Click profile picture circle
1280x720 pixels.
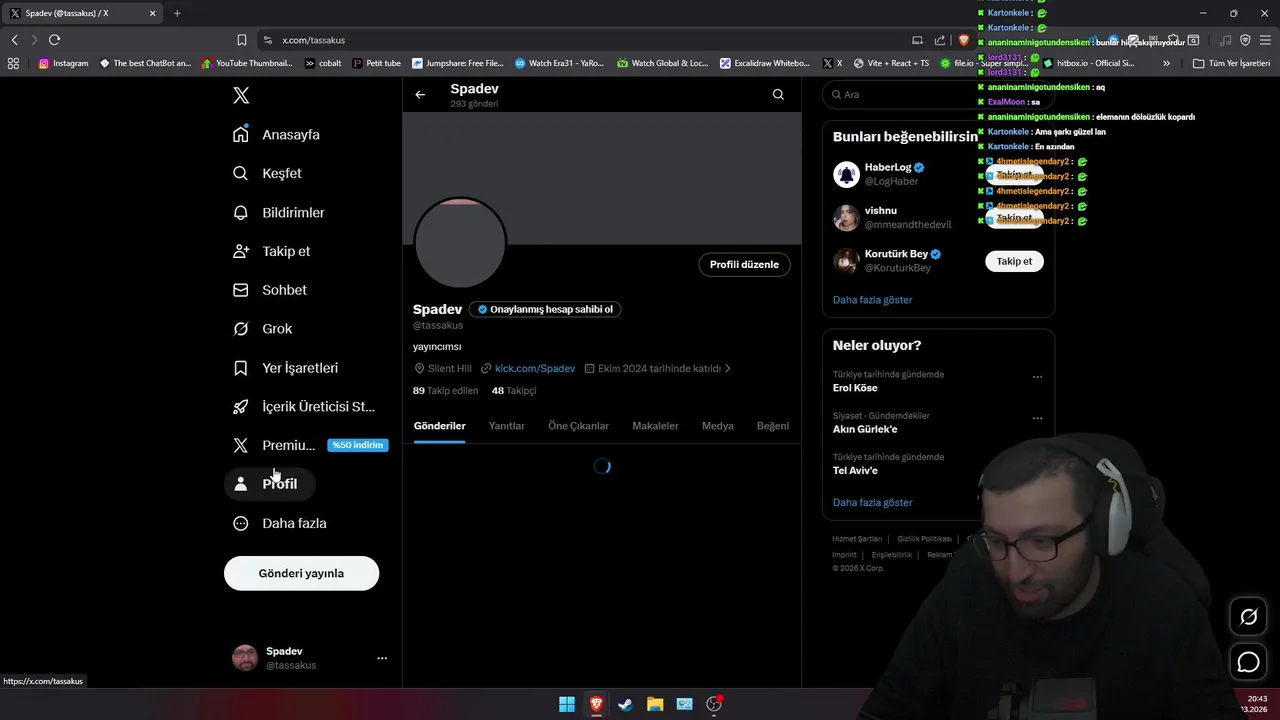pyautogui.click(x=460, y=243)
